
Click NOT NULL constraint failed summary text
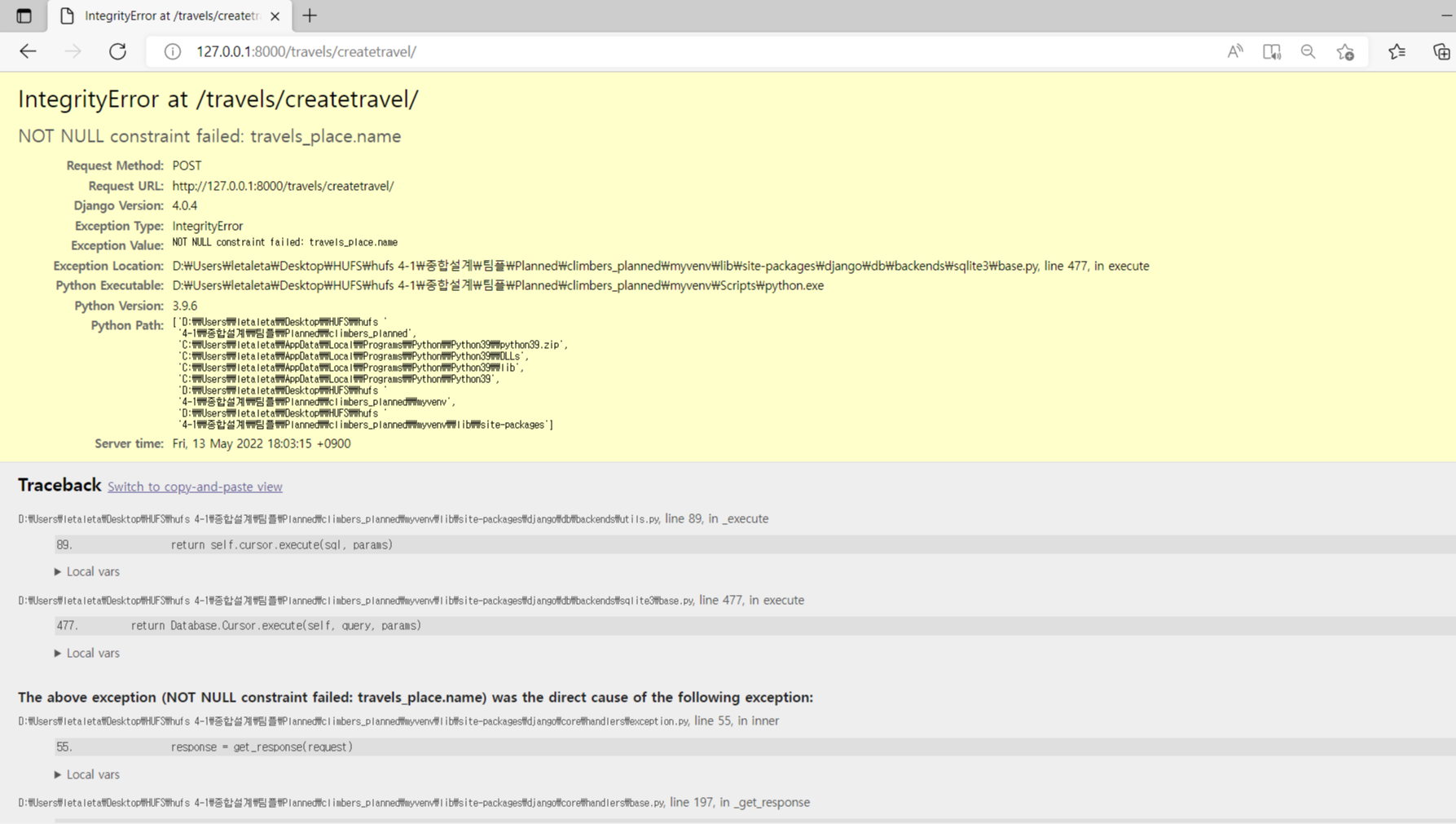point(209,136)
